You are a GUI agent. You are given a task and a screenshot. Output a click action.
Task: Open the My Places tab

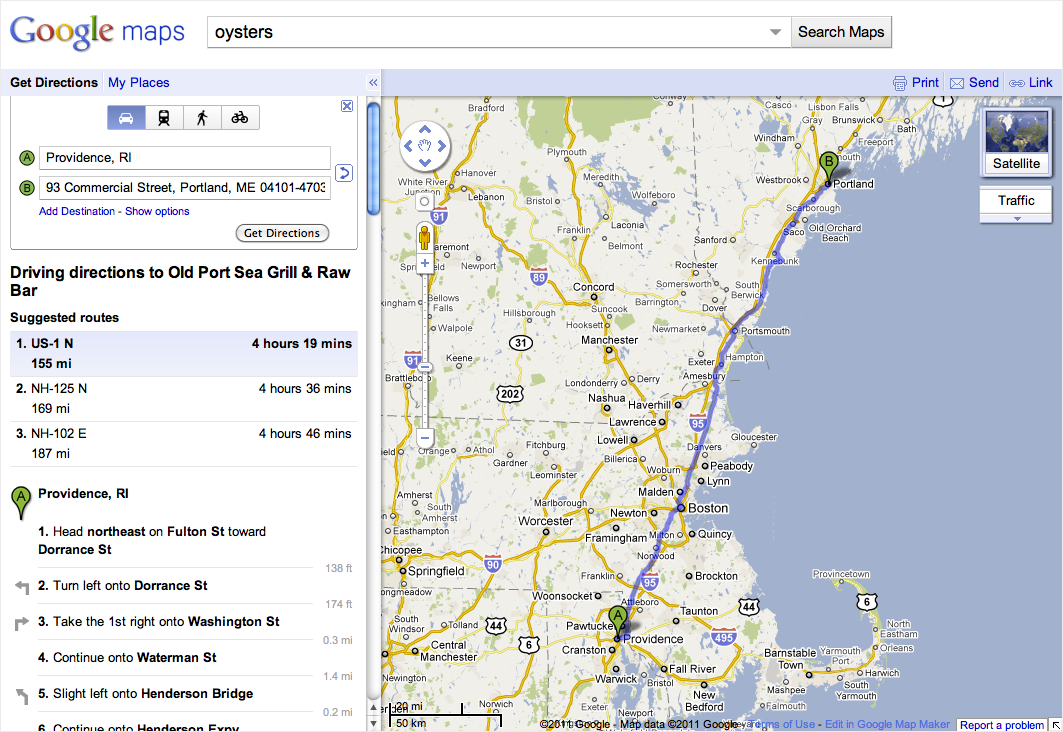138,83
